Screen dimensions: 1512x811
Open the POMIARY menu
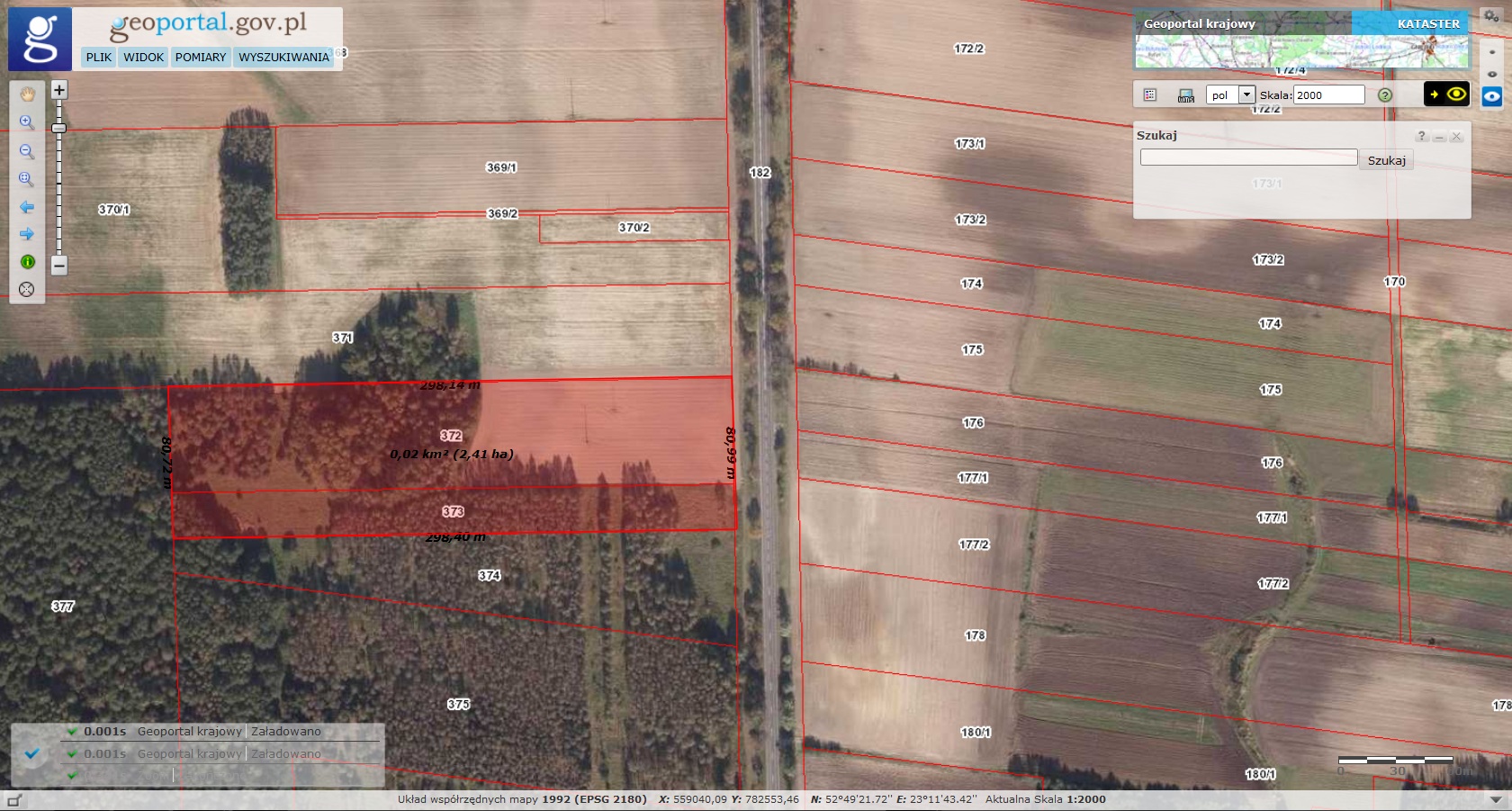pos(201,57)
